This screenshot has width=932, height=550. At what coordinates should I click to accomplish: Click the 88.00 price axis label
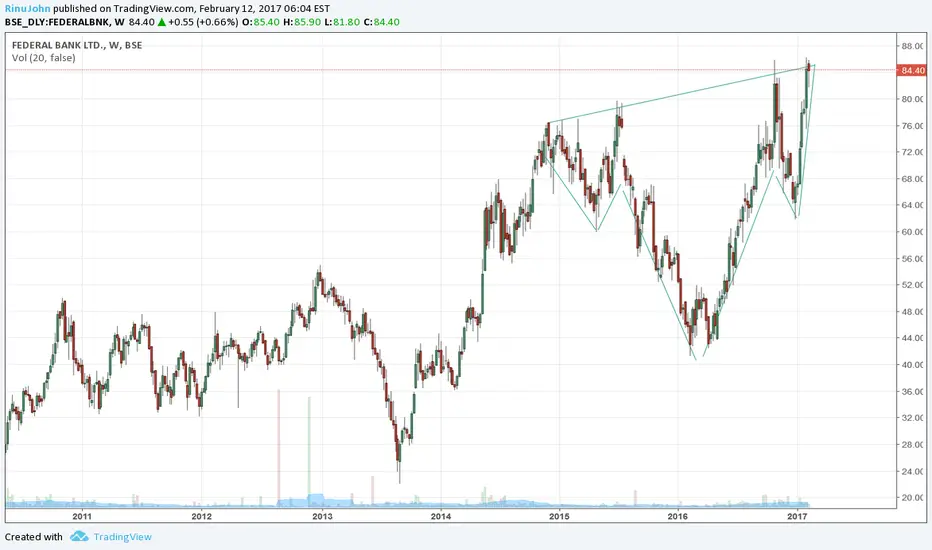pyautogui.click(x=912, y=46)
